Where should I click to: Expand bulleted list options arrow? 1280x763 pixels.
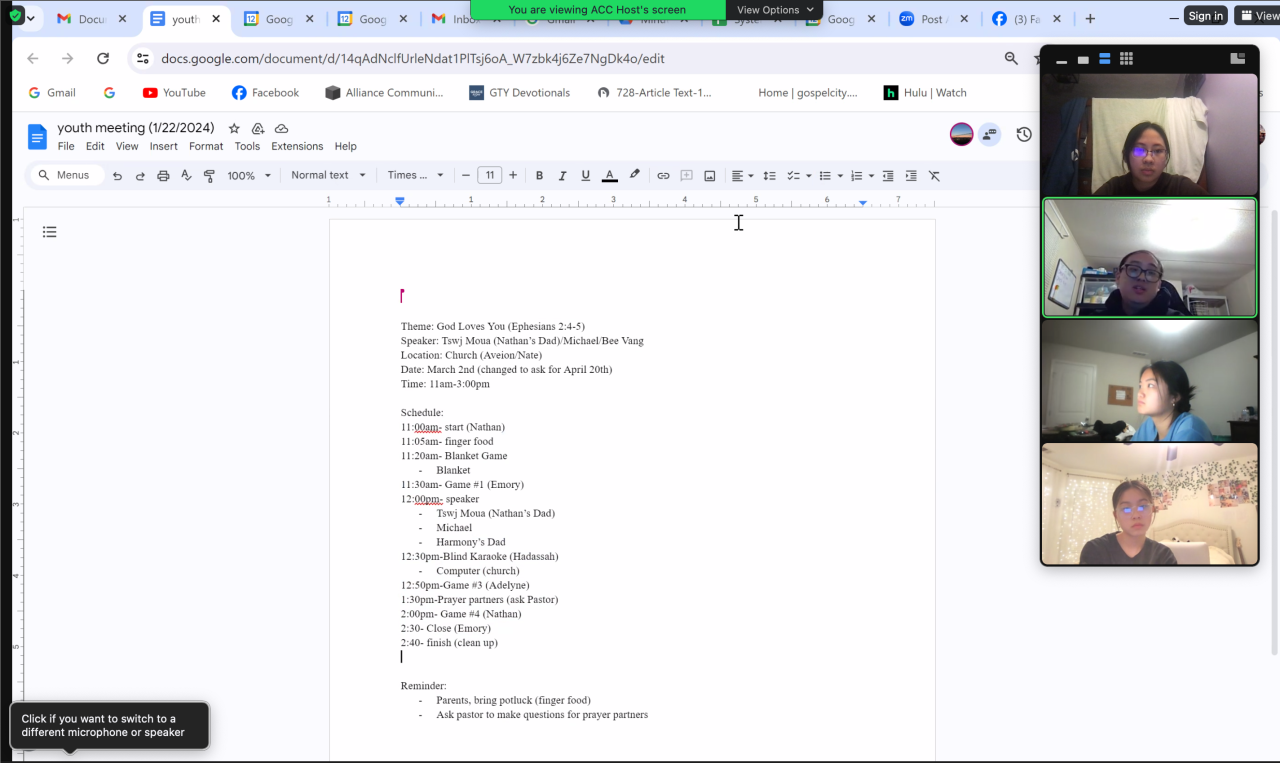840,176
